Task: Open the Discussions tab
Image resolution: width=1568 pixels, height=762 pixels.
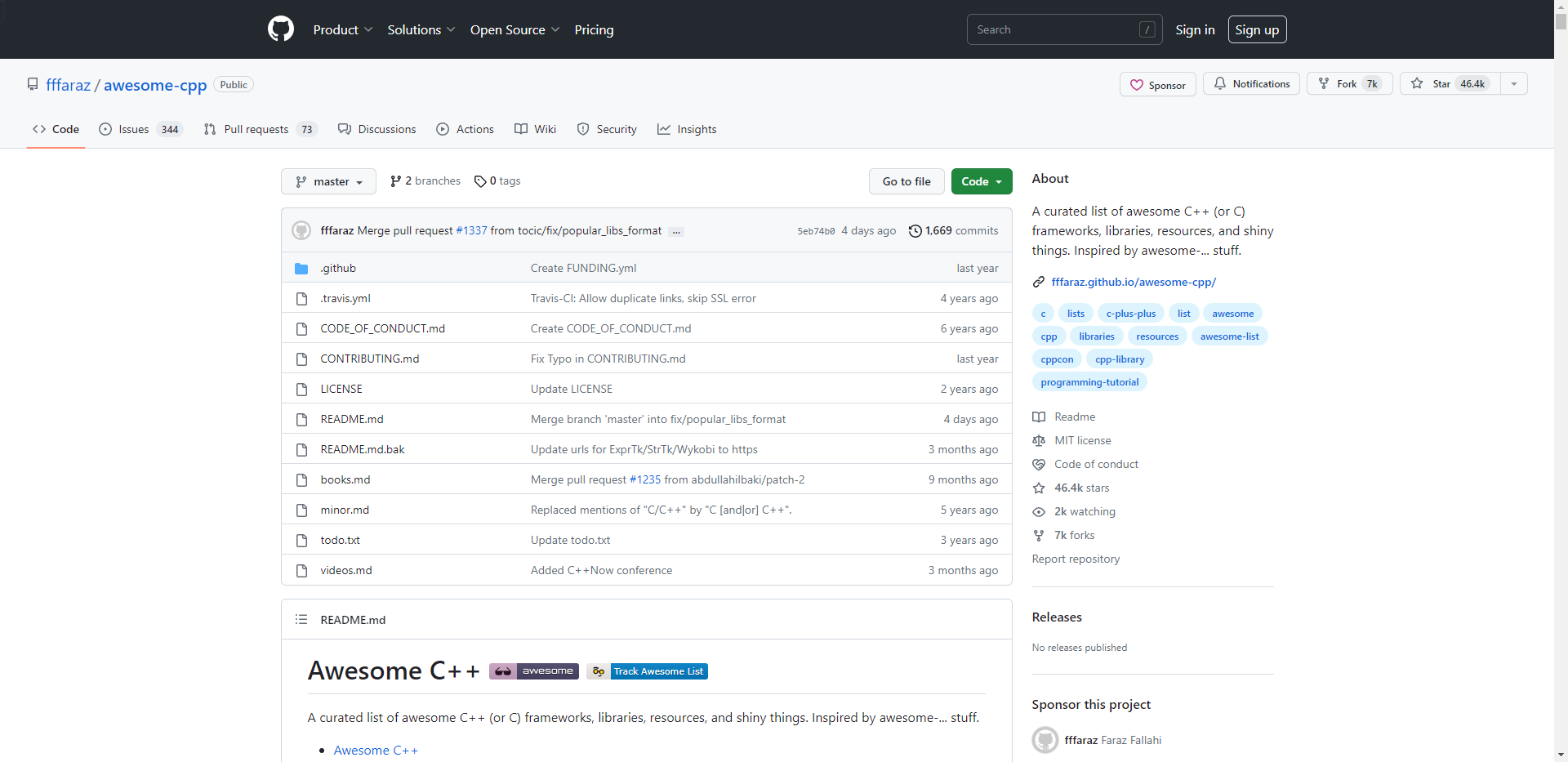Action: tap(377, 129)
